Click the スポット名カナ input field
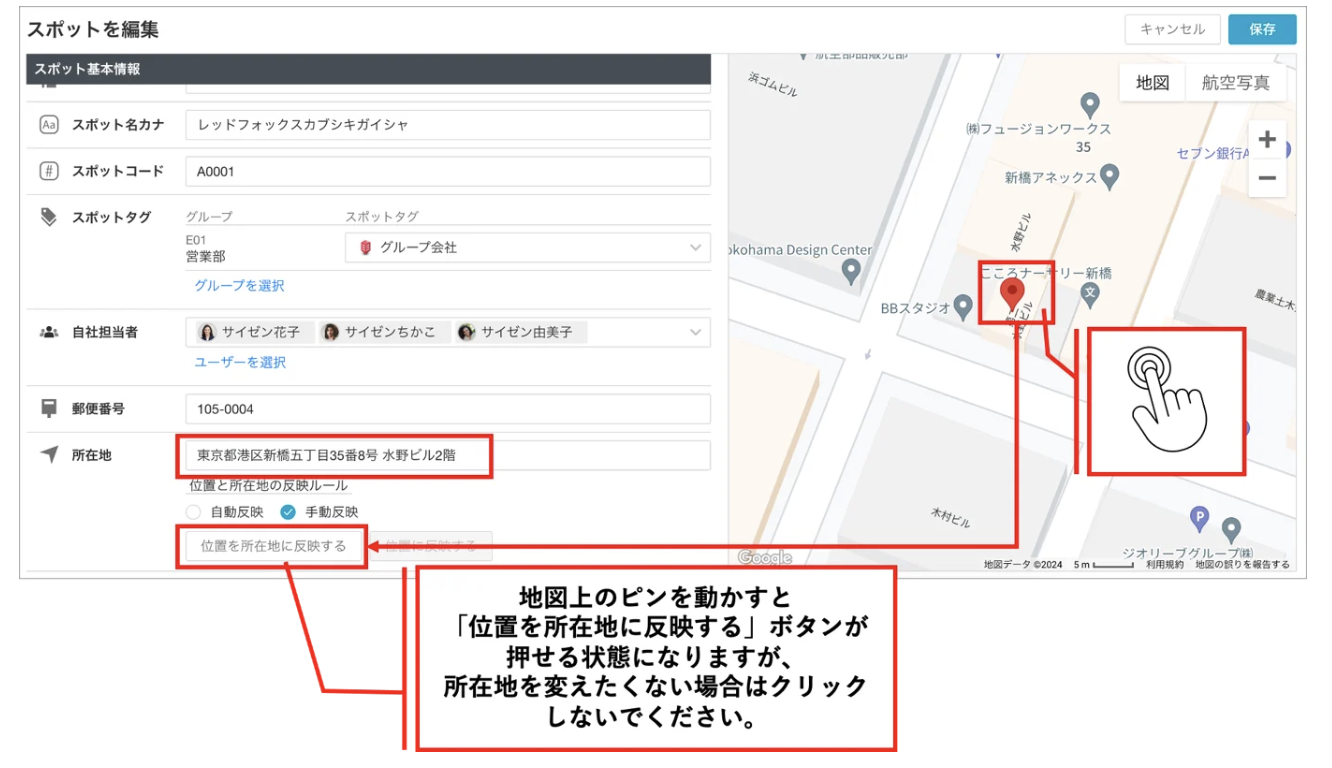 [x=448, y=125]
